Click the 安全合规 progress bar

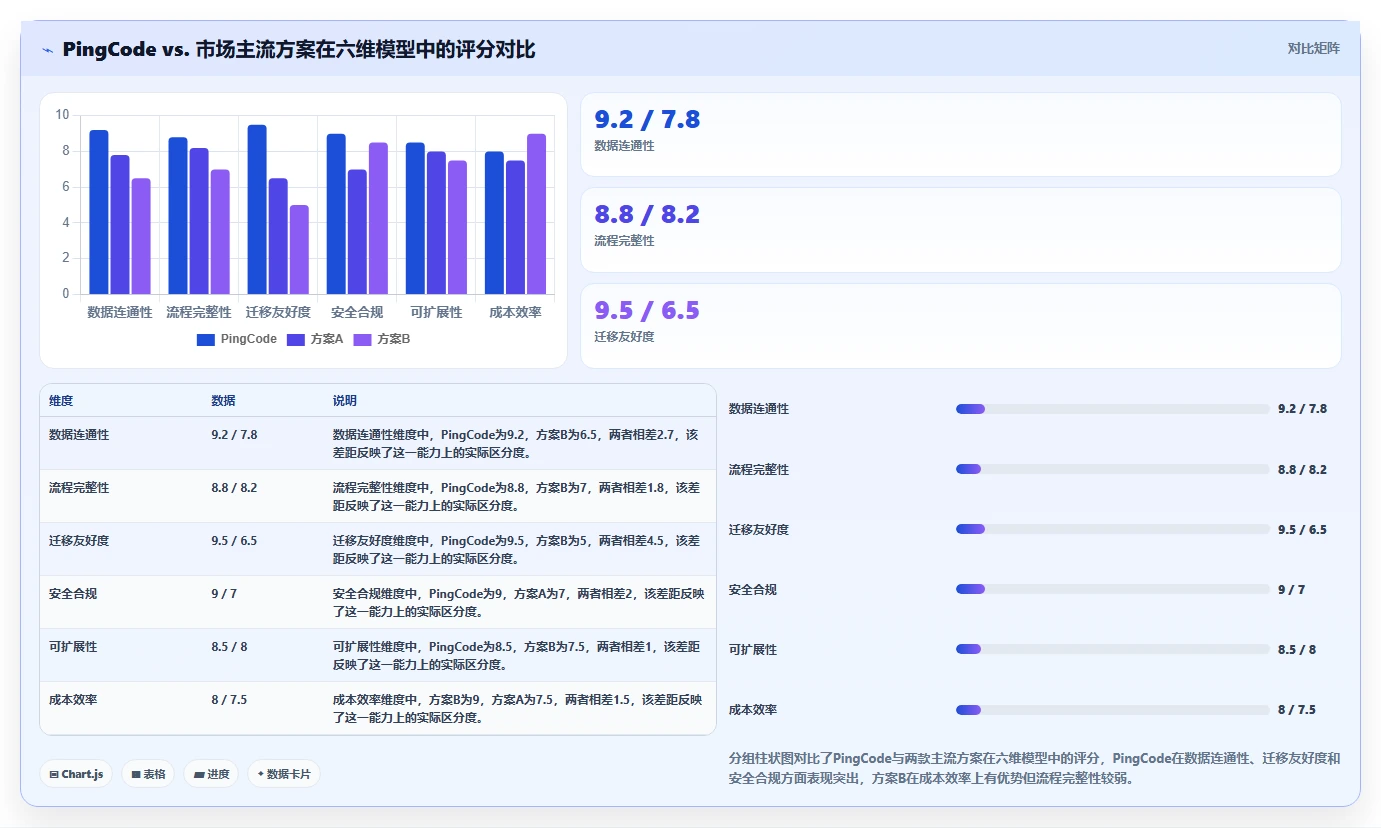[1112, 590]
